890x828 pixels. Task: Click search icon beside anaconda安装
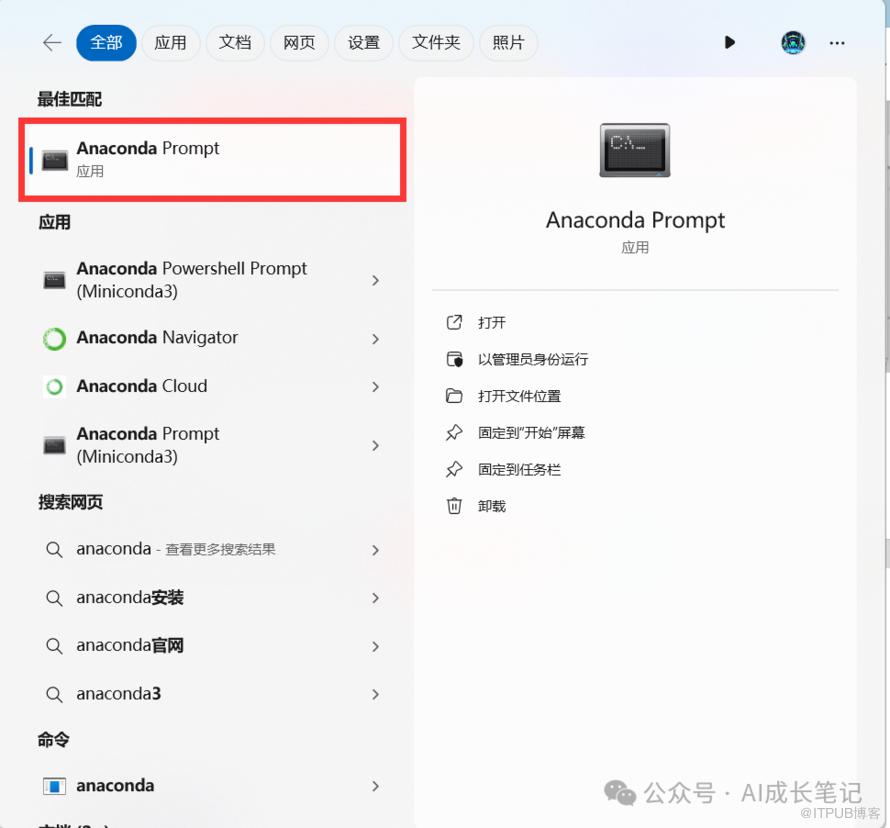click(x=54, y=598)
